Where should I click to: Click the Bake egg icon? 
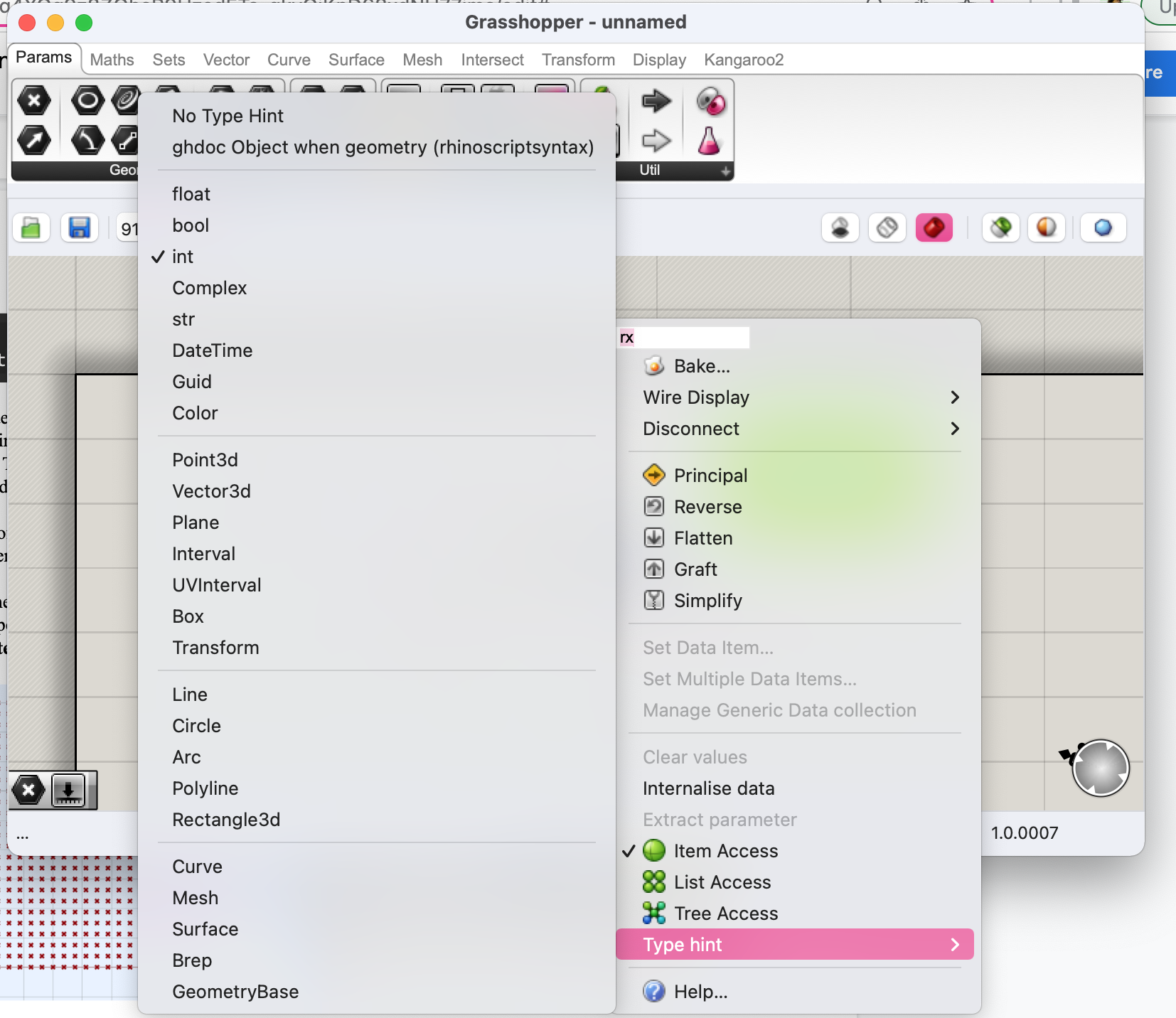[x=653, y=366]
